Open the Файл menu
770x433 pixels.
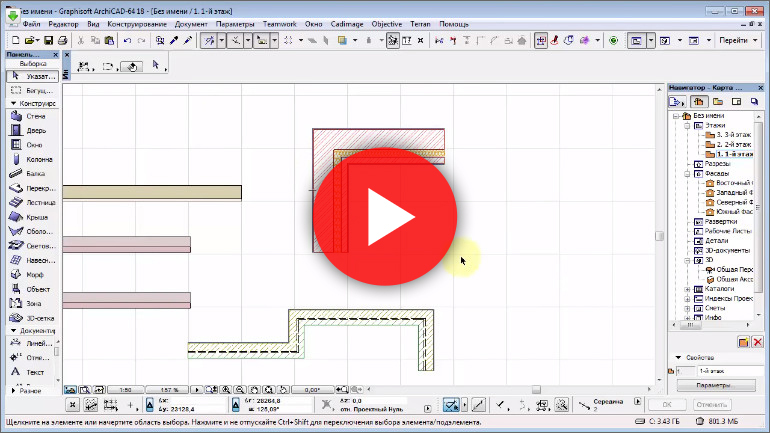[x=31, y=24]
